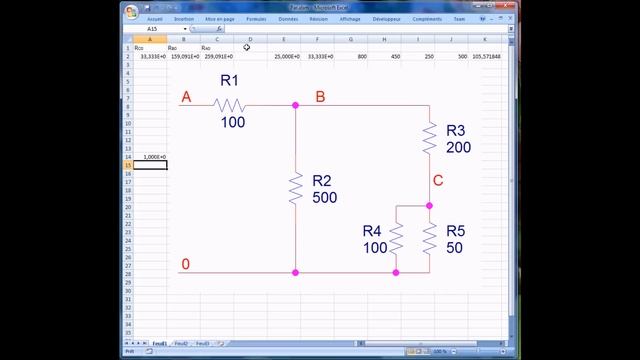Open the Données ribbon tab
Viewport: 640px width, 360px height.
pos(288,19)
